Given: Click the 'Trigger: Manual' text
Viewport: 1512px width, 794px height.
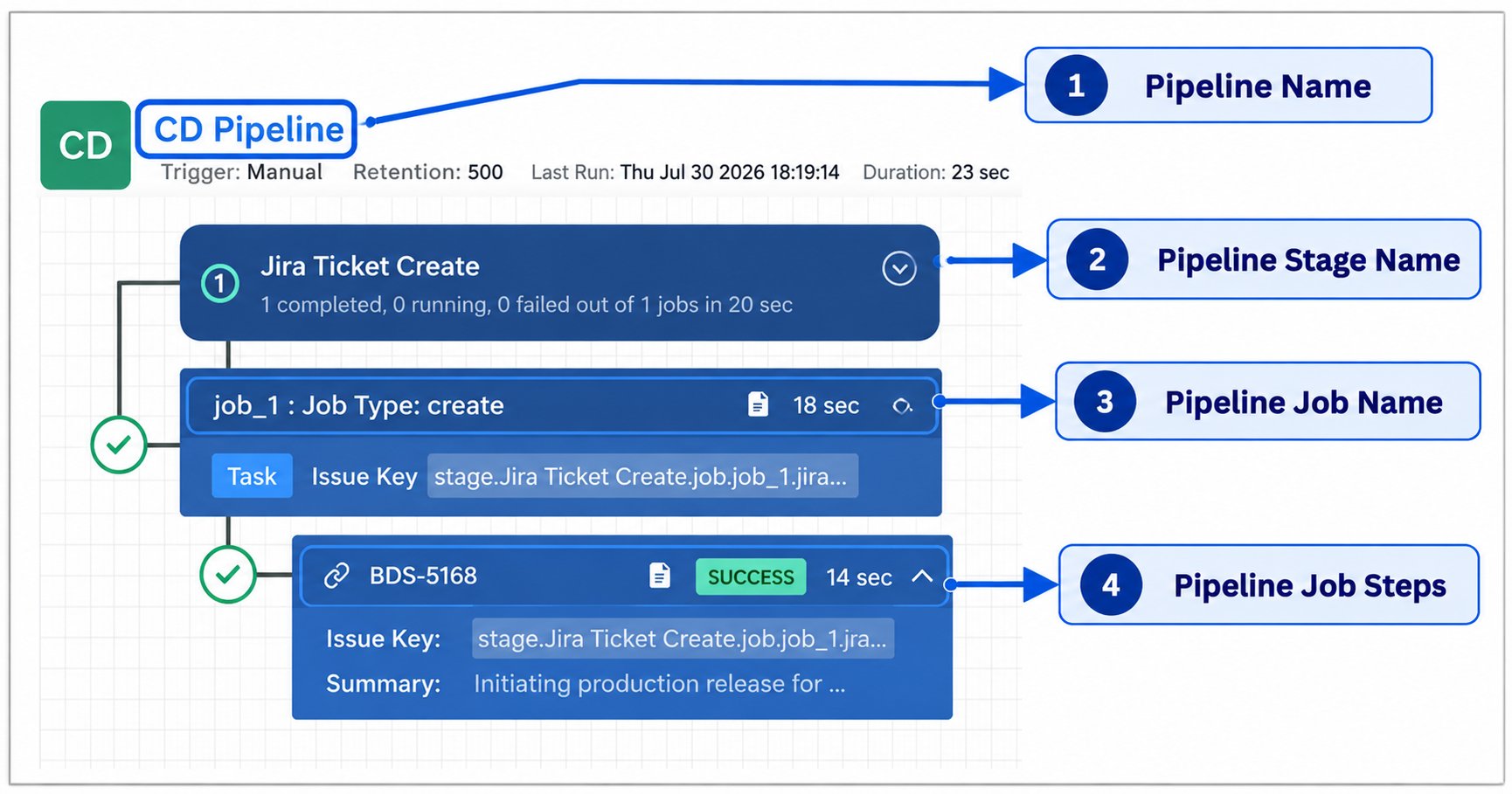Looking at the screenshot, I should coord(241,172).
